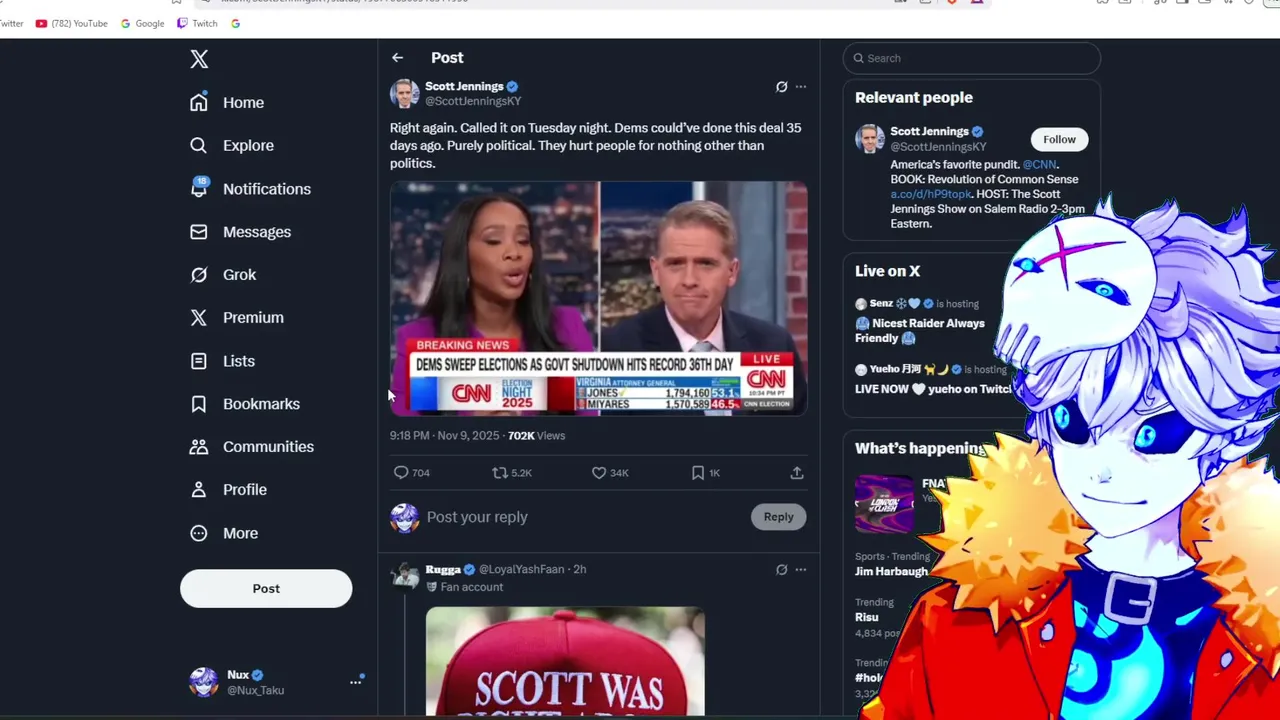Click the @CNN mention link in bio
The image size is (1280, 720).
(x=1039, y=165)
